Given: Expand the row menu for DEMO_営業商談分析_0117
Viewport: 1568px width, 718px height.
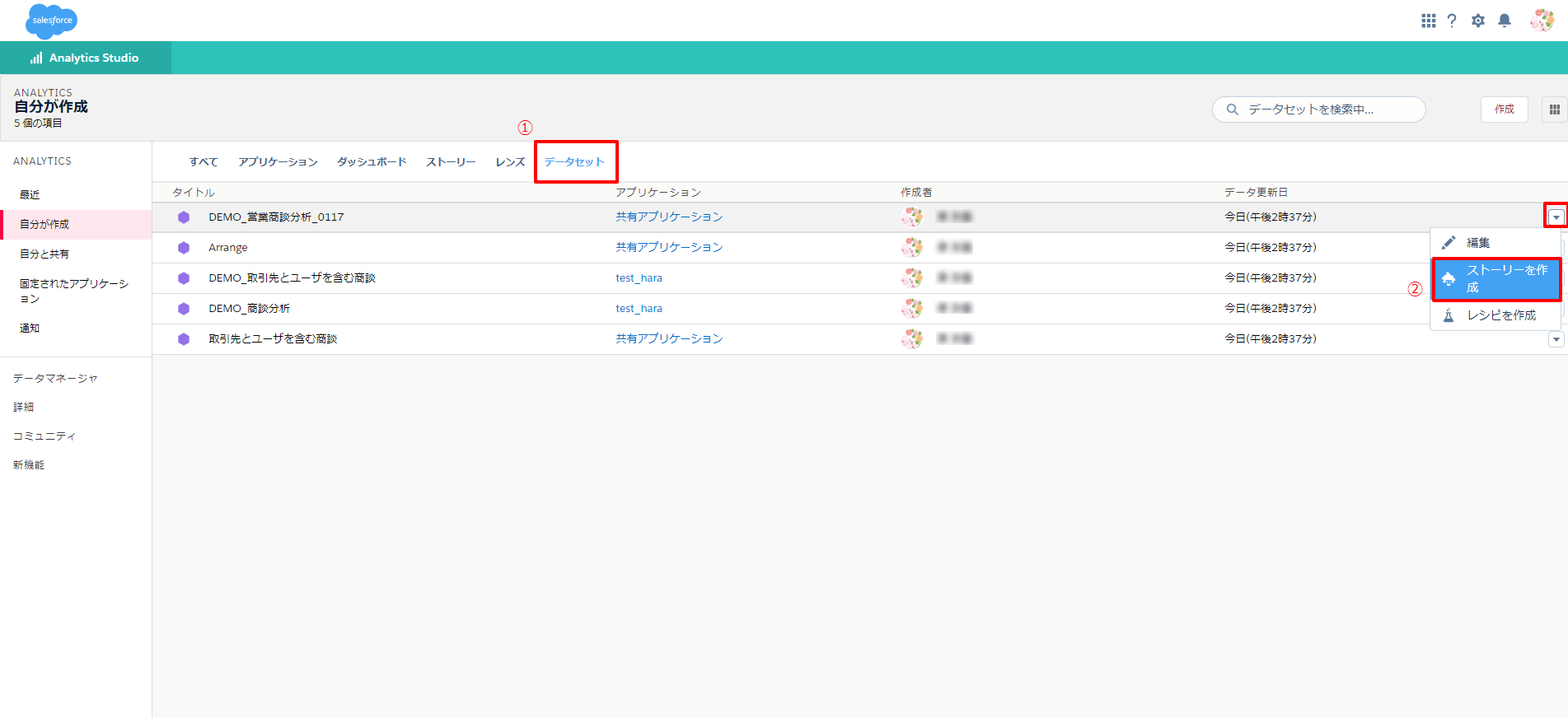Looking at the screenshot, I should click(x=1556, y=217).
